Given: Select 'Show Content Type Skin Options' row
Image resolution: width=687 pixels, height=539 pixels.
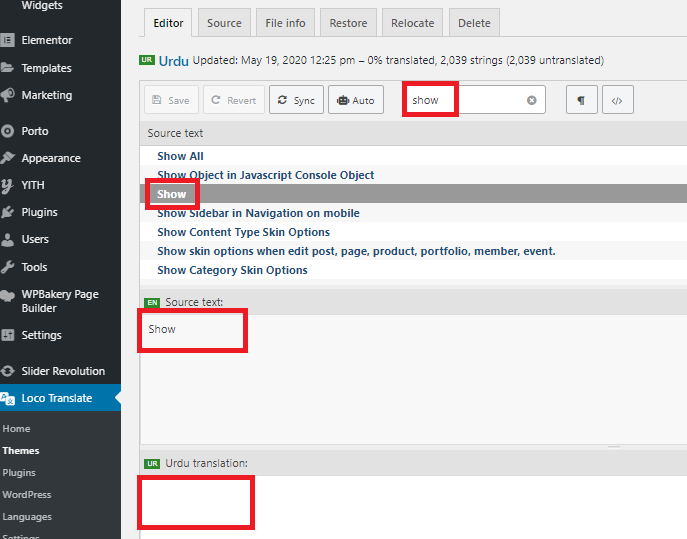Looking at the screenshot, I should click(x=413, y=232).
